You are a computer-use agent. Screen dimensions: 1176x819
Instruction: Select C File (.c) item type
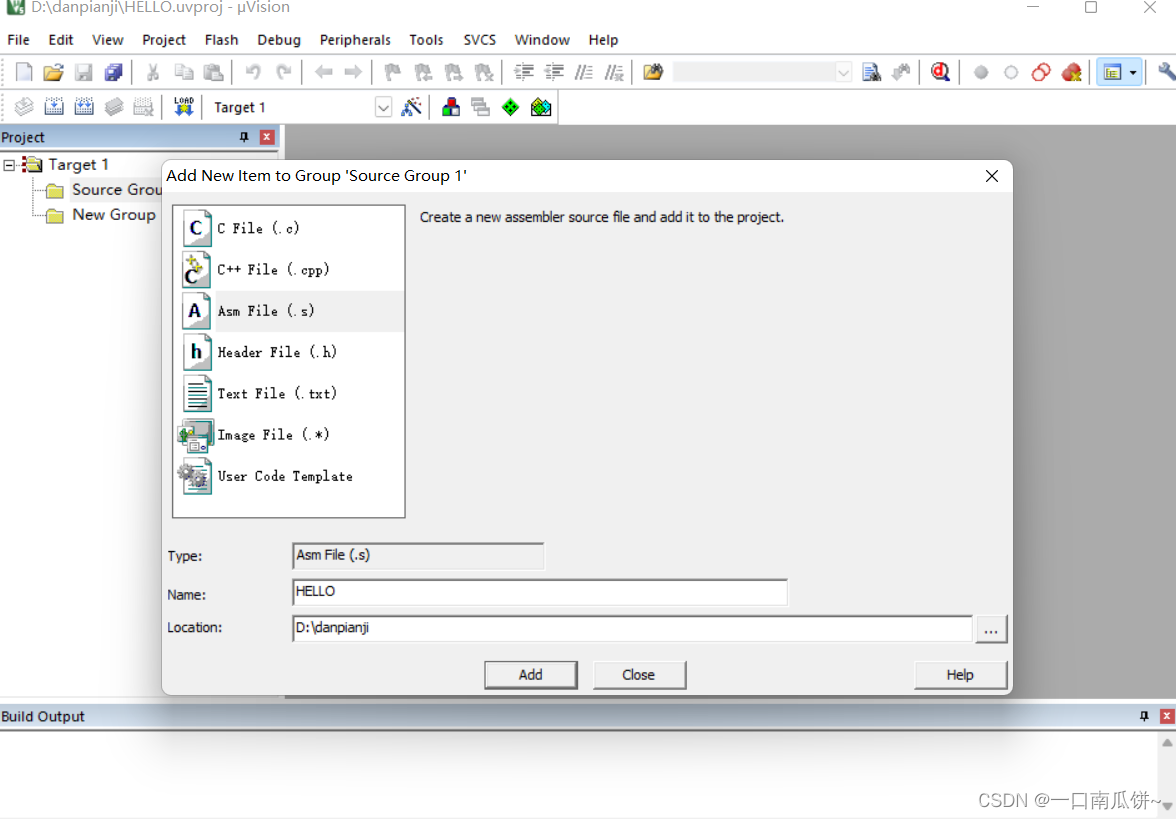(291, 228)
